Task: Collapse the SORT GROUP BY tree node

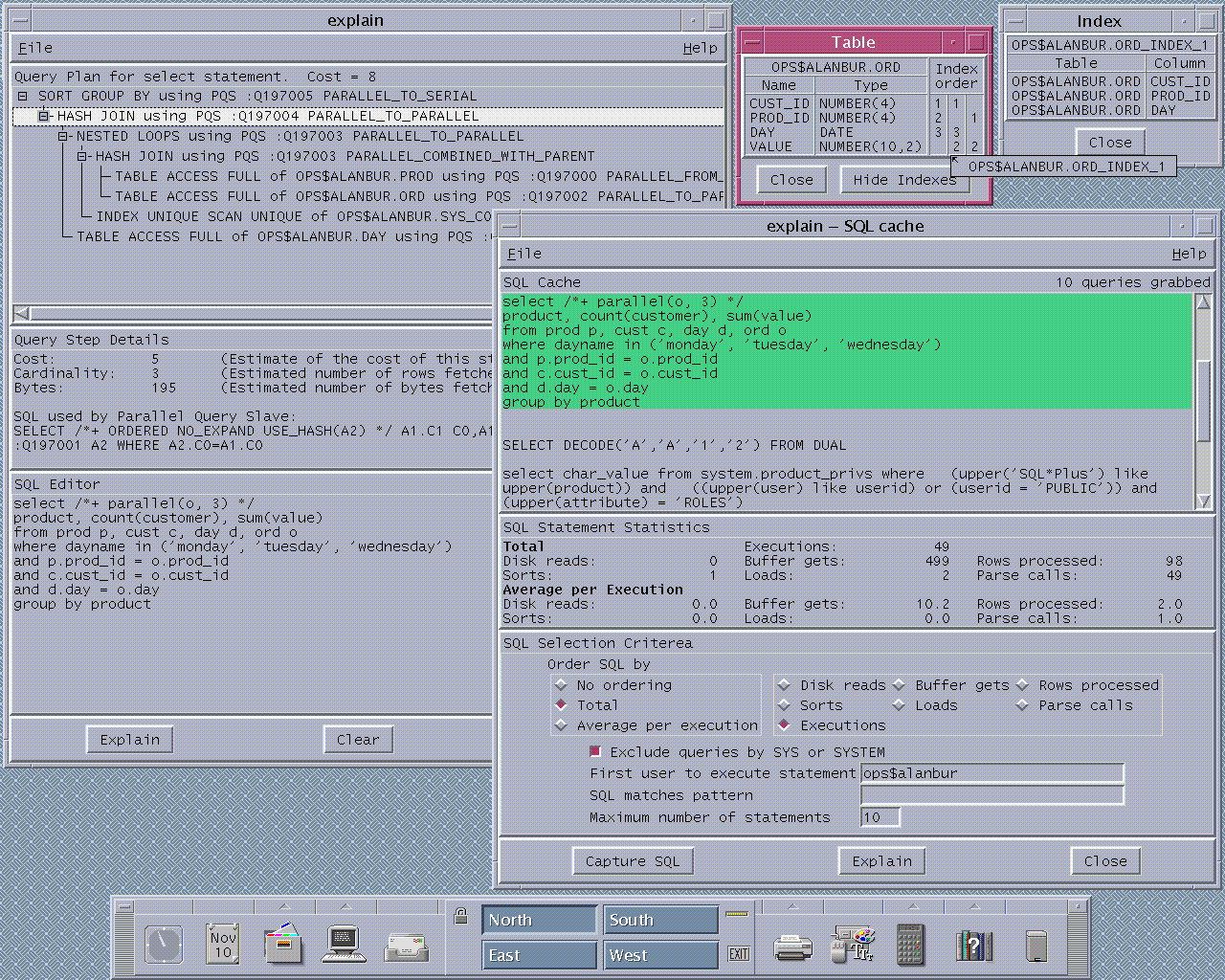Action: click(23, 96)
